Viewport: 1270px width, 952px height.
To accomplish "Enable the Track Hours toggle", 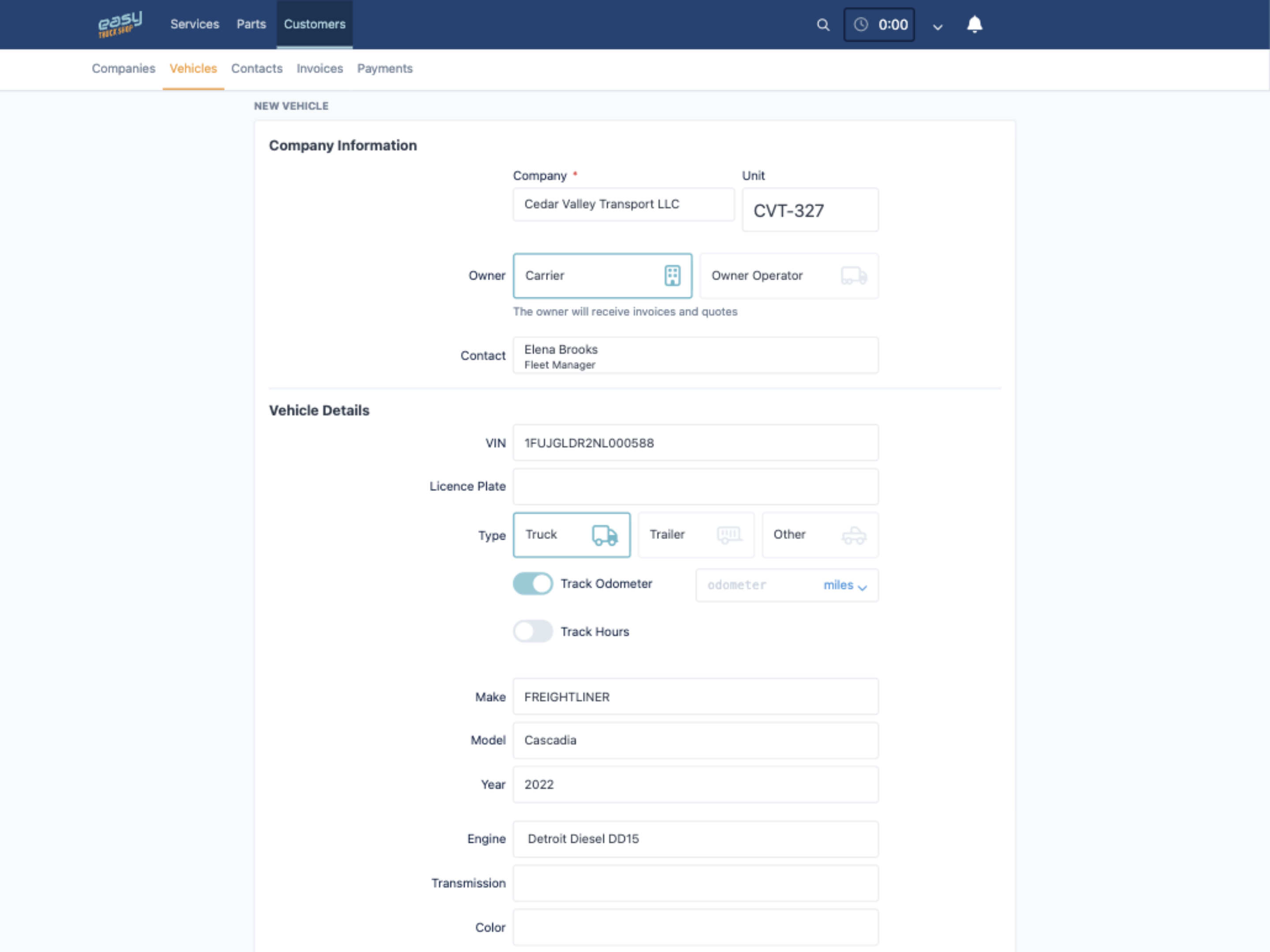I will [533, 631].
